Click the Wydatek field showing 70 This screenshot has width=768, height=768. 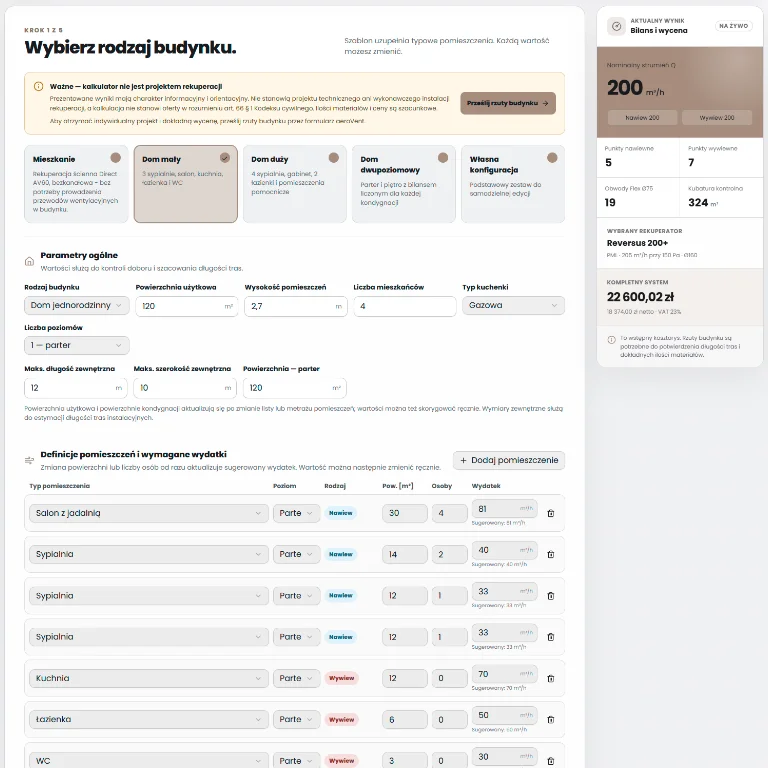pos(504,674)
